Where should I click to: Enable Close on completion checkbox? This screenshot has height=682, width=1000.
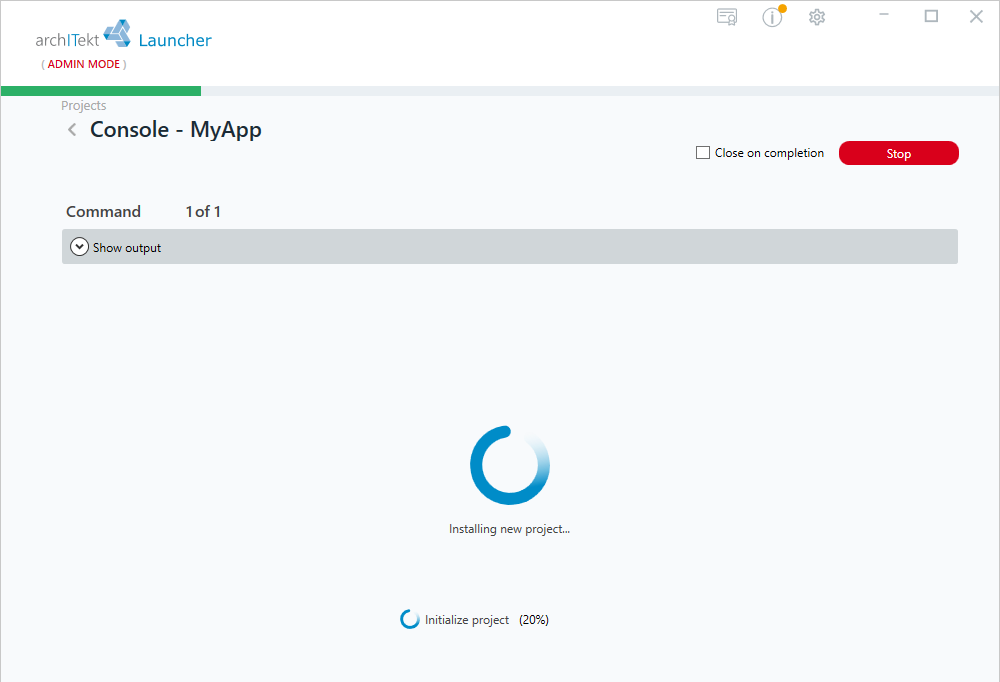pyautogui.click(x=703, y=153)
